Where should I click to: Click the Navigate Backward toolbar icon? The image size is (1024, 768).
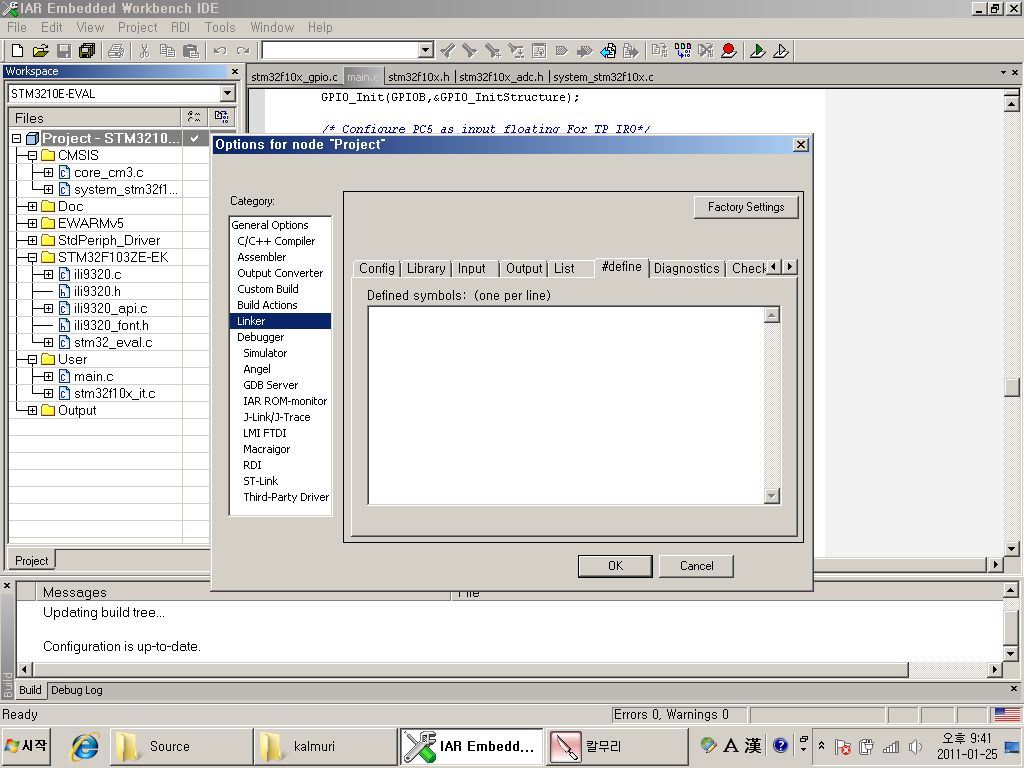608,51
